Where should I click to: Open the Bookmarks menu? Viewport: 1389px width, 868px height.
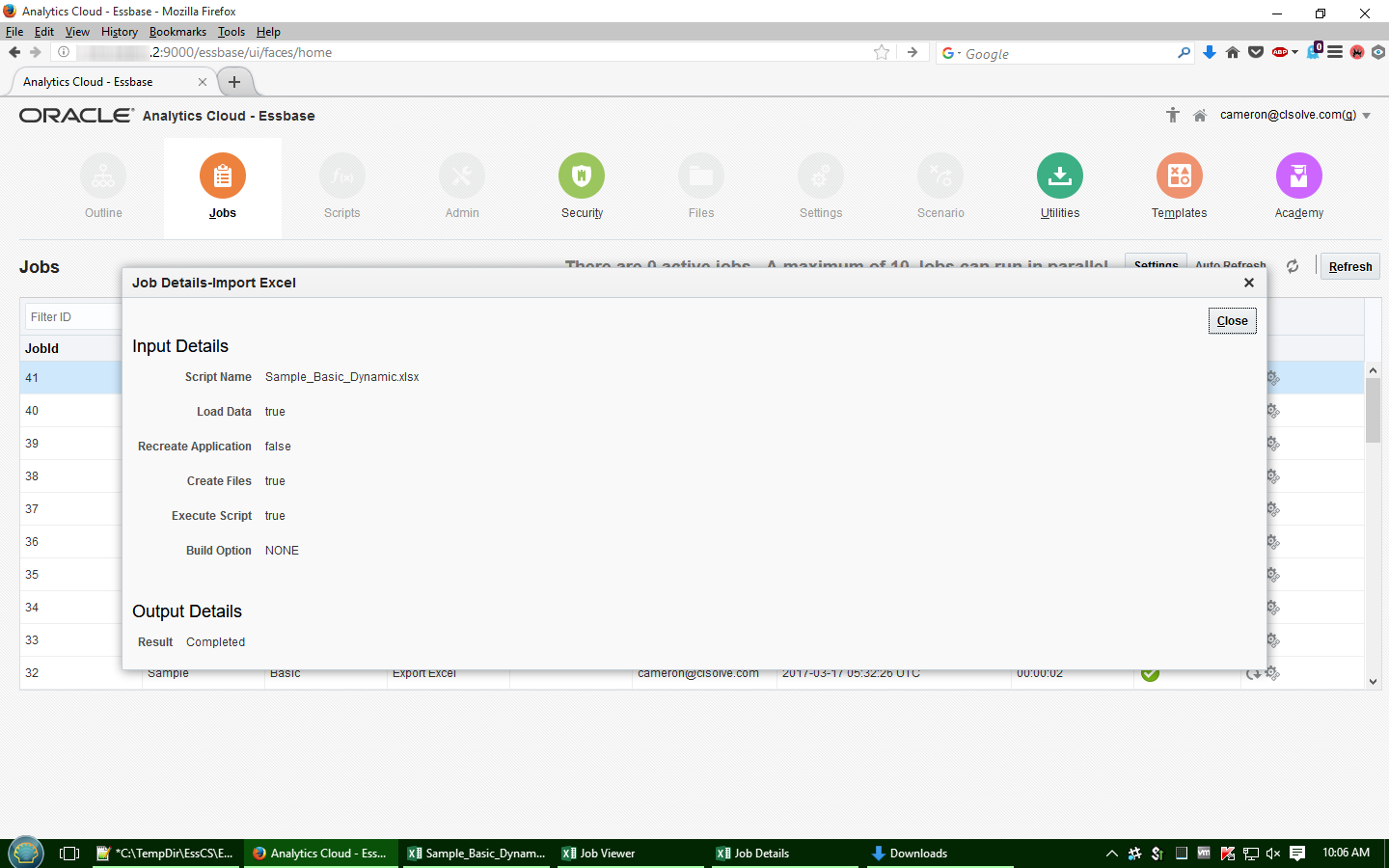coord(177,32)
